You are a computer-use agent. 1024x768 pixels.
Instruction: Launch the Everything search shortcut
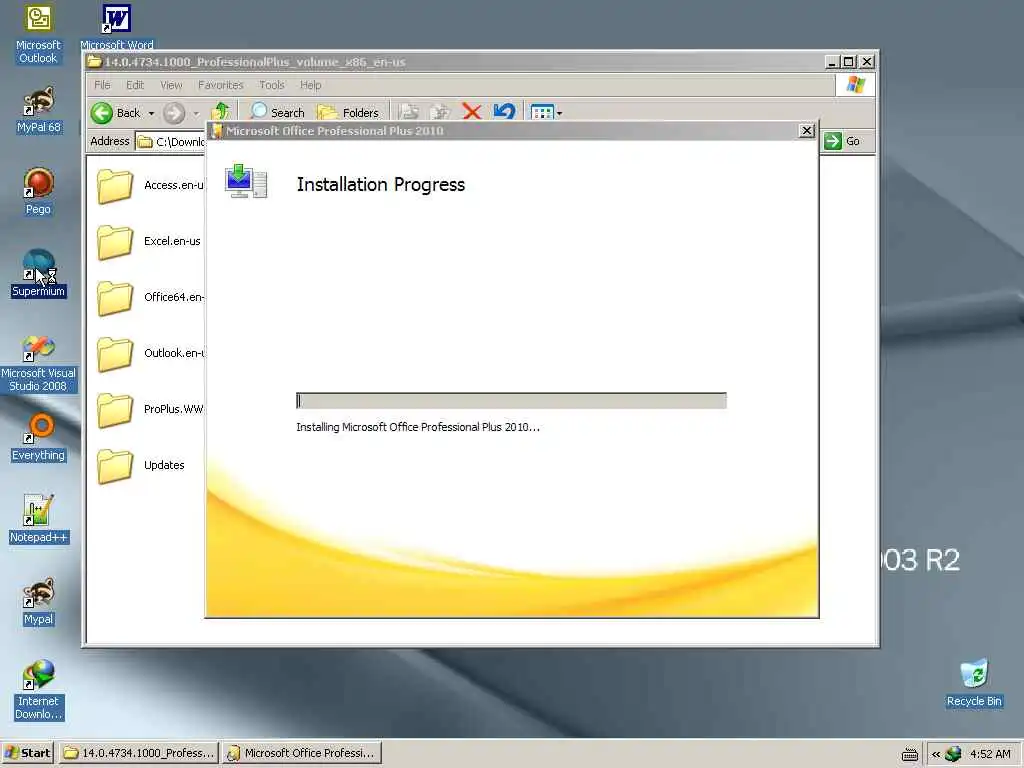pos(39,438)
